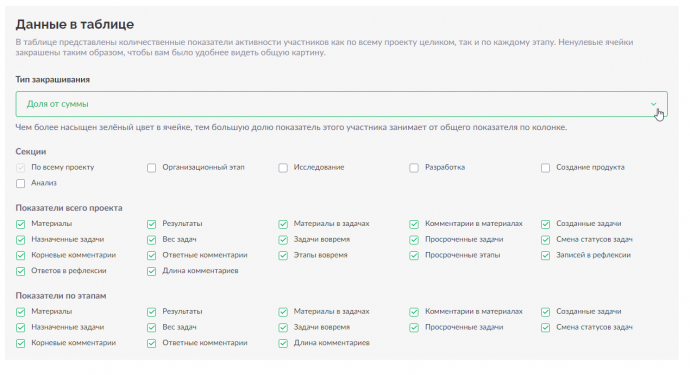The height and width of the screenshot is (375, 690).
Task: Disable Просроченные этапы checkbox
Action: tap(414, 255)
